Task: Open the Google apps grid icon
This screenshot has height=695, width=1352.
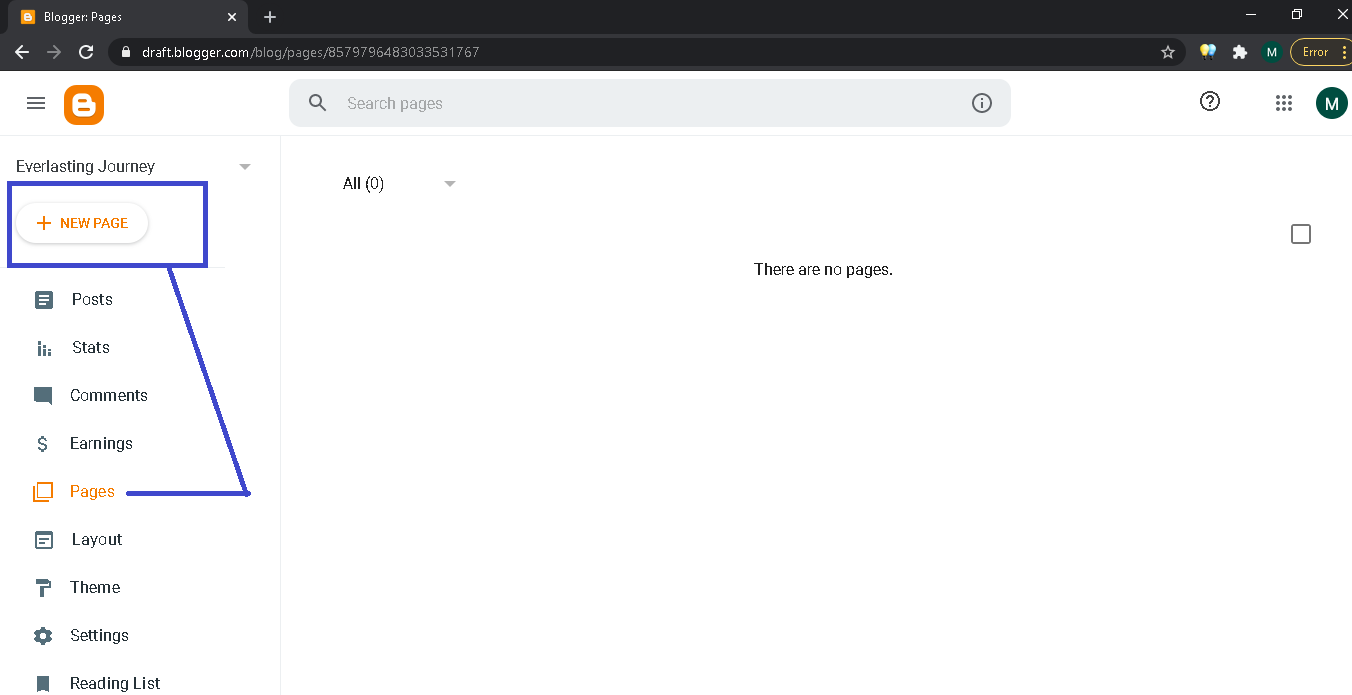Action: coord(1284,102)
